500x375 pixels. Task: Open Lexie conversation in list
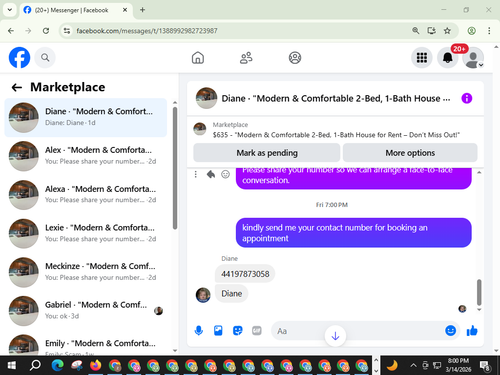pyautogui.click(x=86, y=233)
